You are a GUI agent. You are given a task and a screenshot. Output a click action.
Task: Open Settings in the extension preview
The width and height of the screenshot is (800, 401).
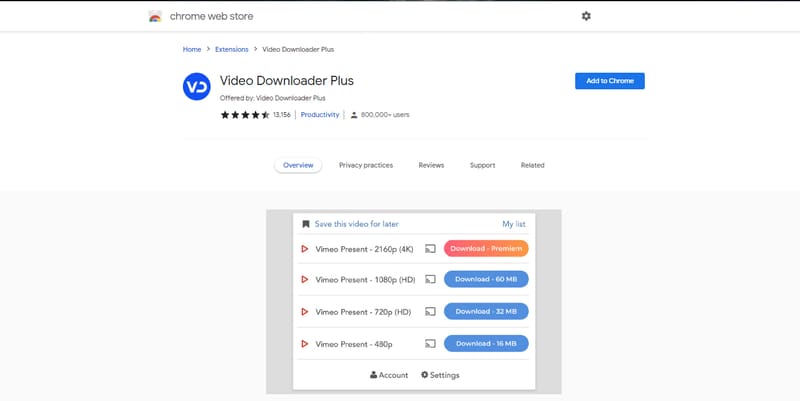coord(440,375)
